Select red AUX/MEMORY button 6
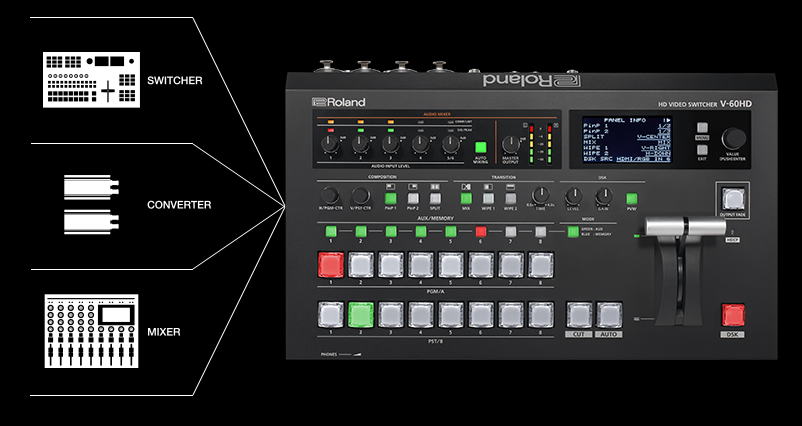 481,232
